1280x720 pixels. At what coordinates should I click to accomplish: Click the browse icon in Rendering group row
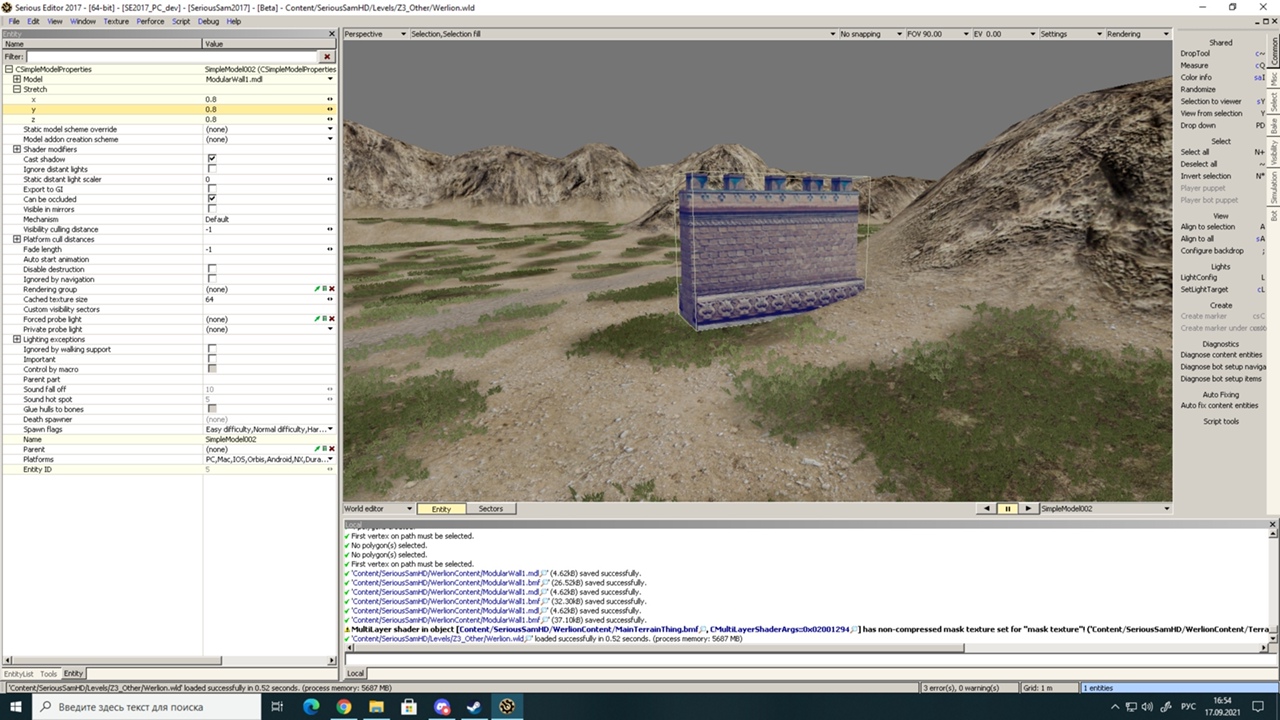click(325, 289)
